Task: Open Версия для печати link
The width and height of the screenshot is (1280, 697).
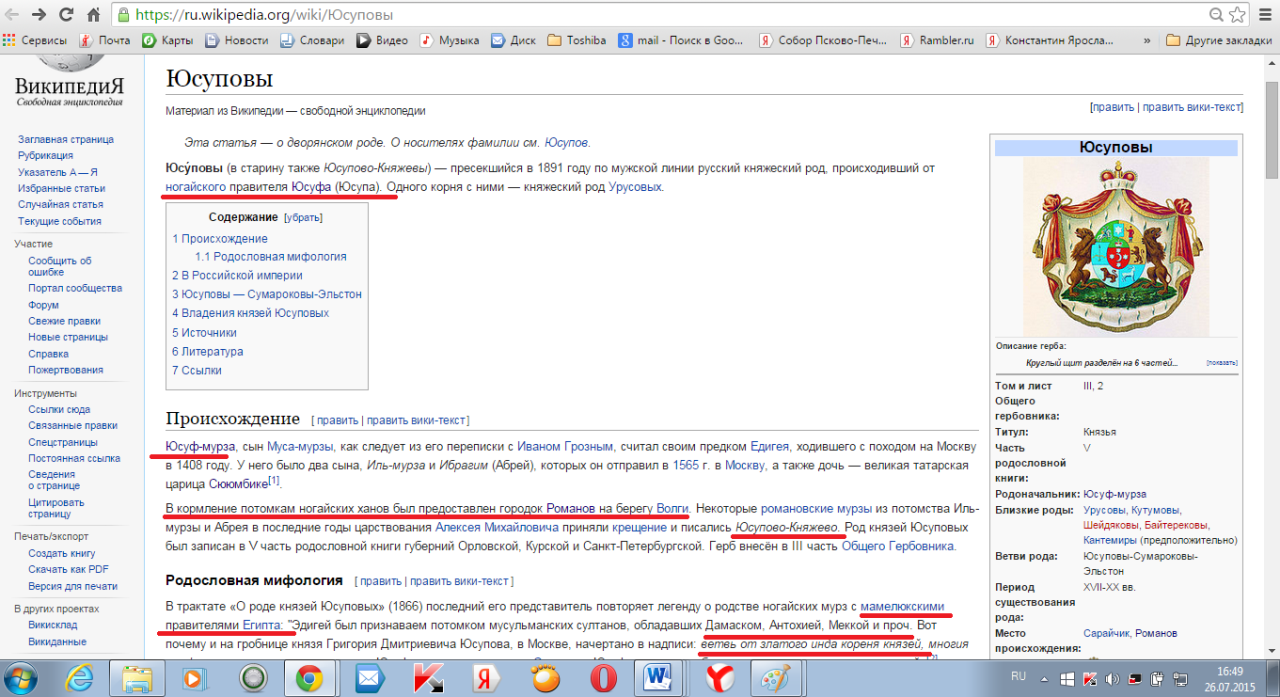Action: (x=72, y=586)
